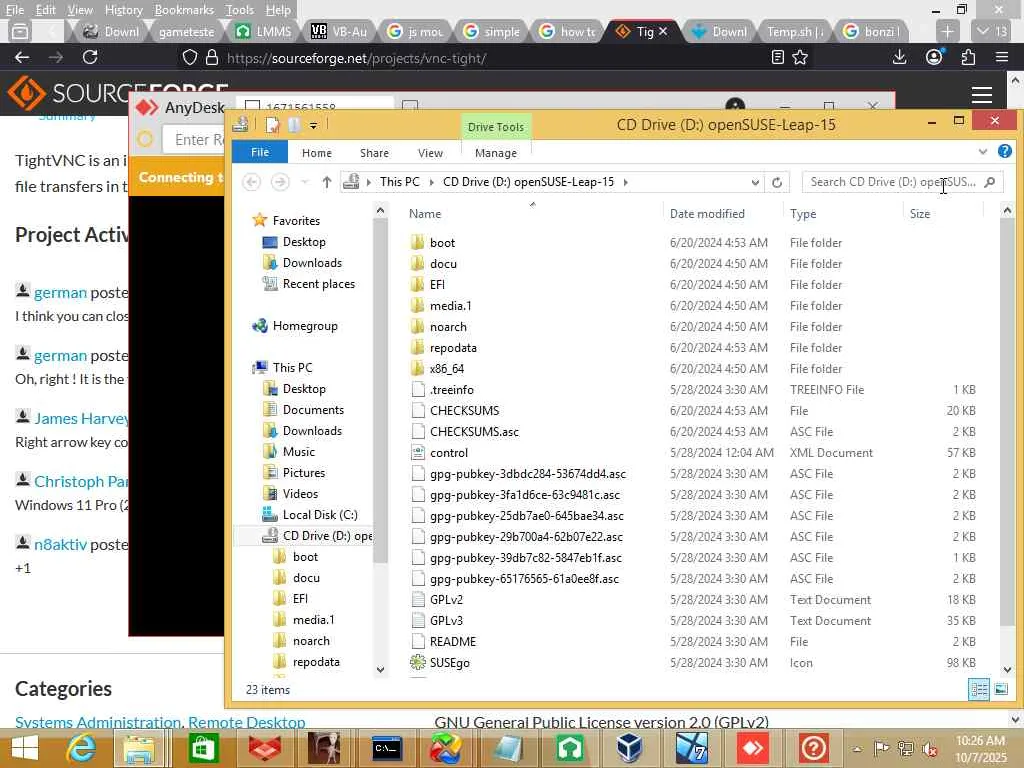Open Firefox downloads panel icon
The image size is (1024, 768).
click(x=899, y=57)
